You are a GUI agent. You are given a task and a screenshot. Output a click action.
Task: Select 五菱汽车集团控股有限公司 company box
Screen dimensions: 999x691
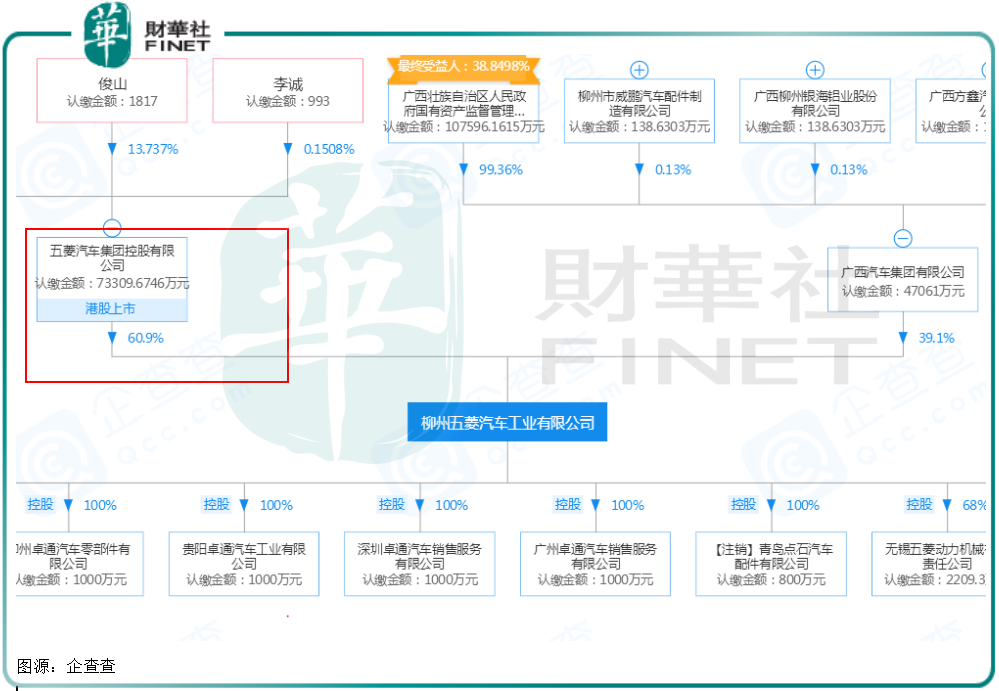pyautogui.click(x=112, y=280)
